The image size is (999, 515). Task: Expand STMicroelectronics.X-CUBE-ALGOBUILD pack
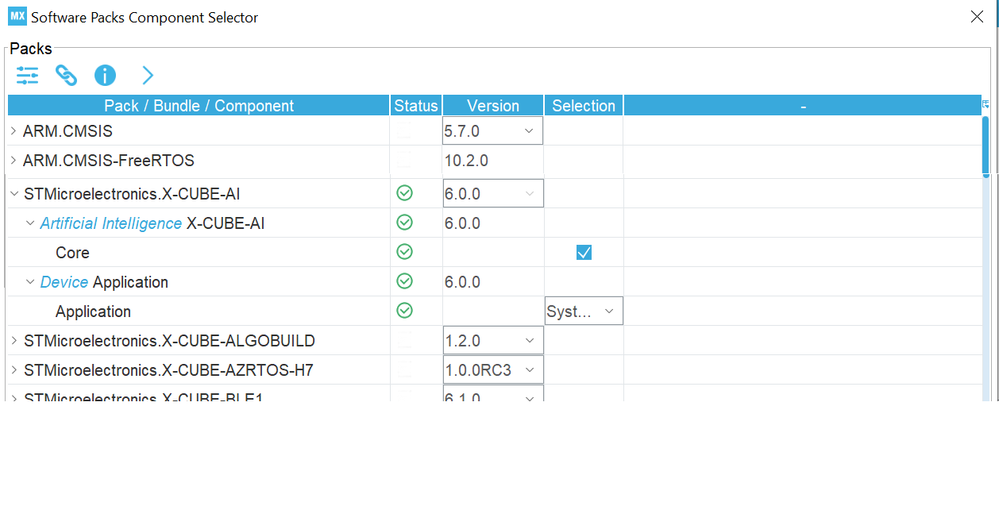(13, 341)
